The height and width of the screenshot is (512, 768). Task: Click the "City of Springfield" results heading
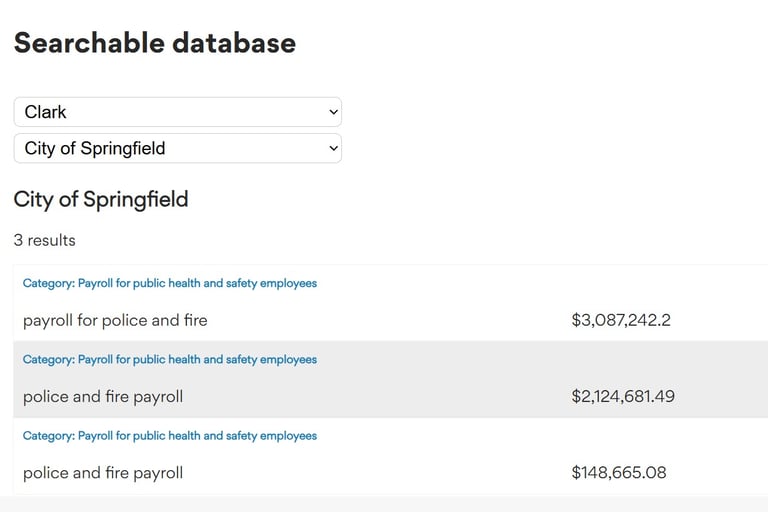[x=101, y=199]
